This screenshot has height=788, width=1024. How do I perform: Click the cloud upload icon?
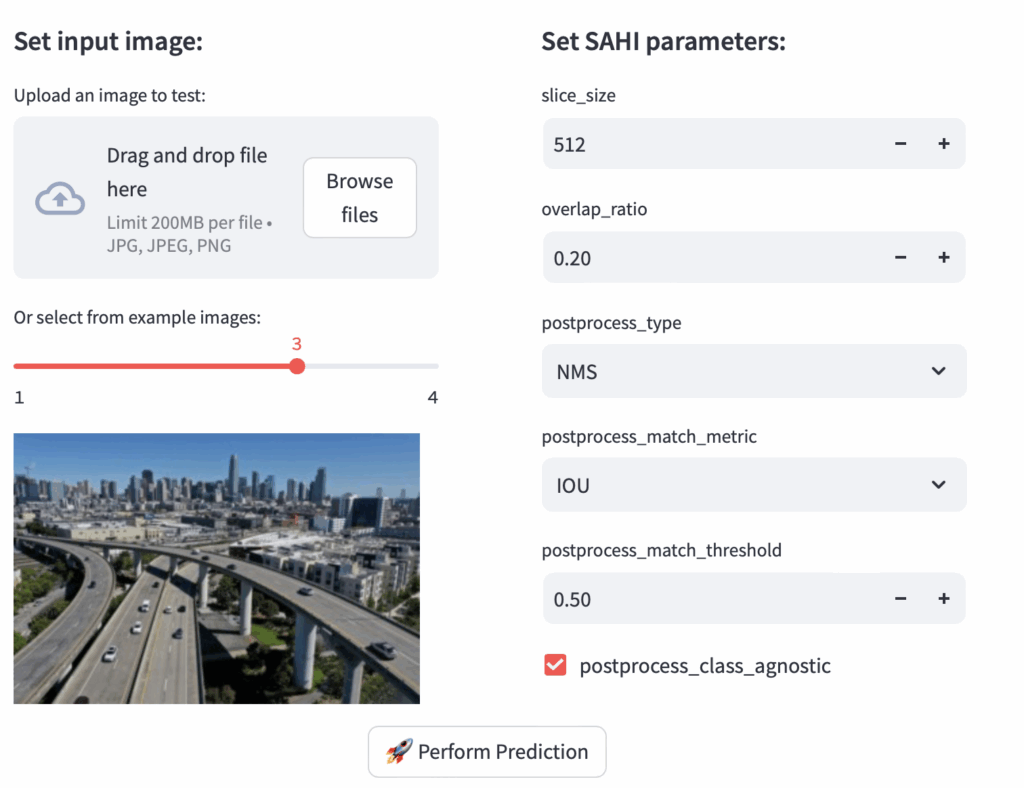tap(60, 199)
